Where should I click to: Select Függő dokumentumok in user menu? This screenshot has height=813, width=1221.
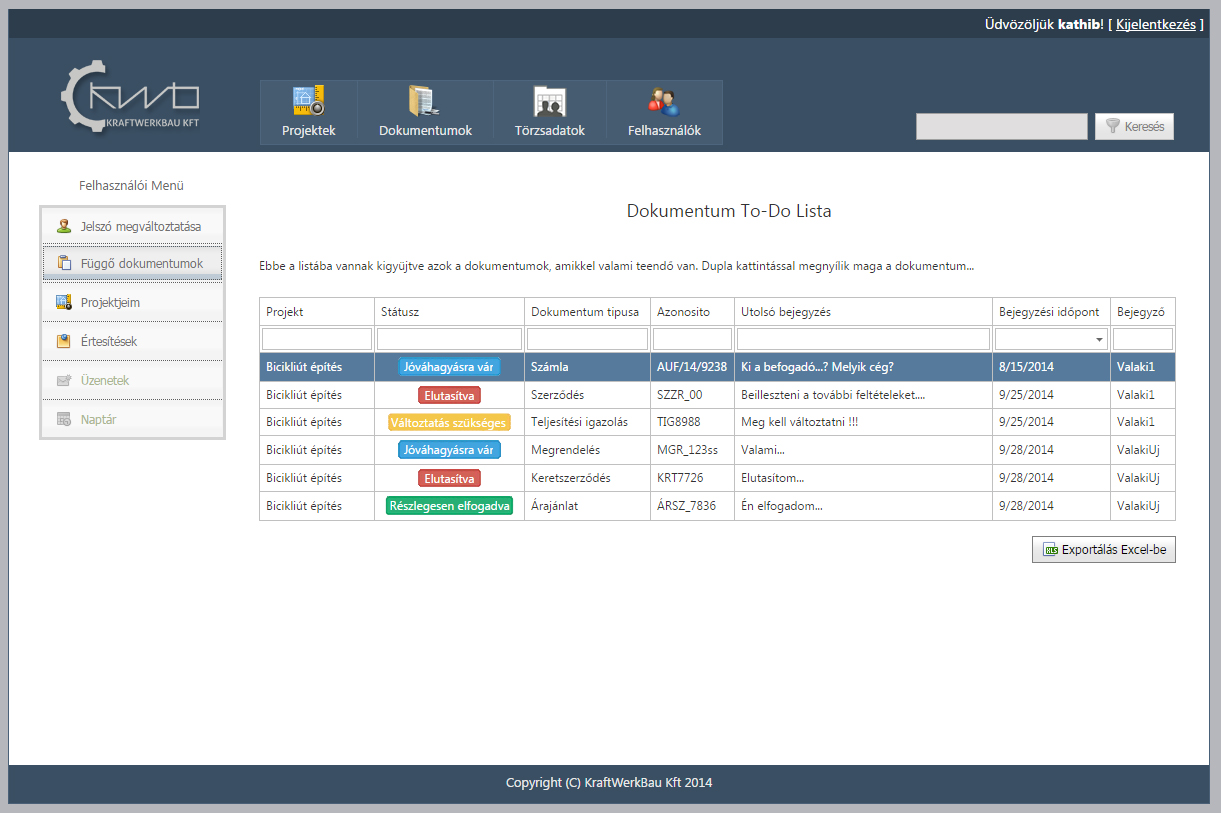[x=132, y=263]
